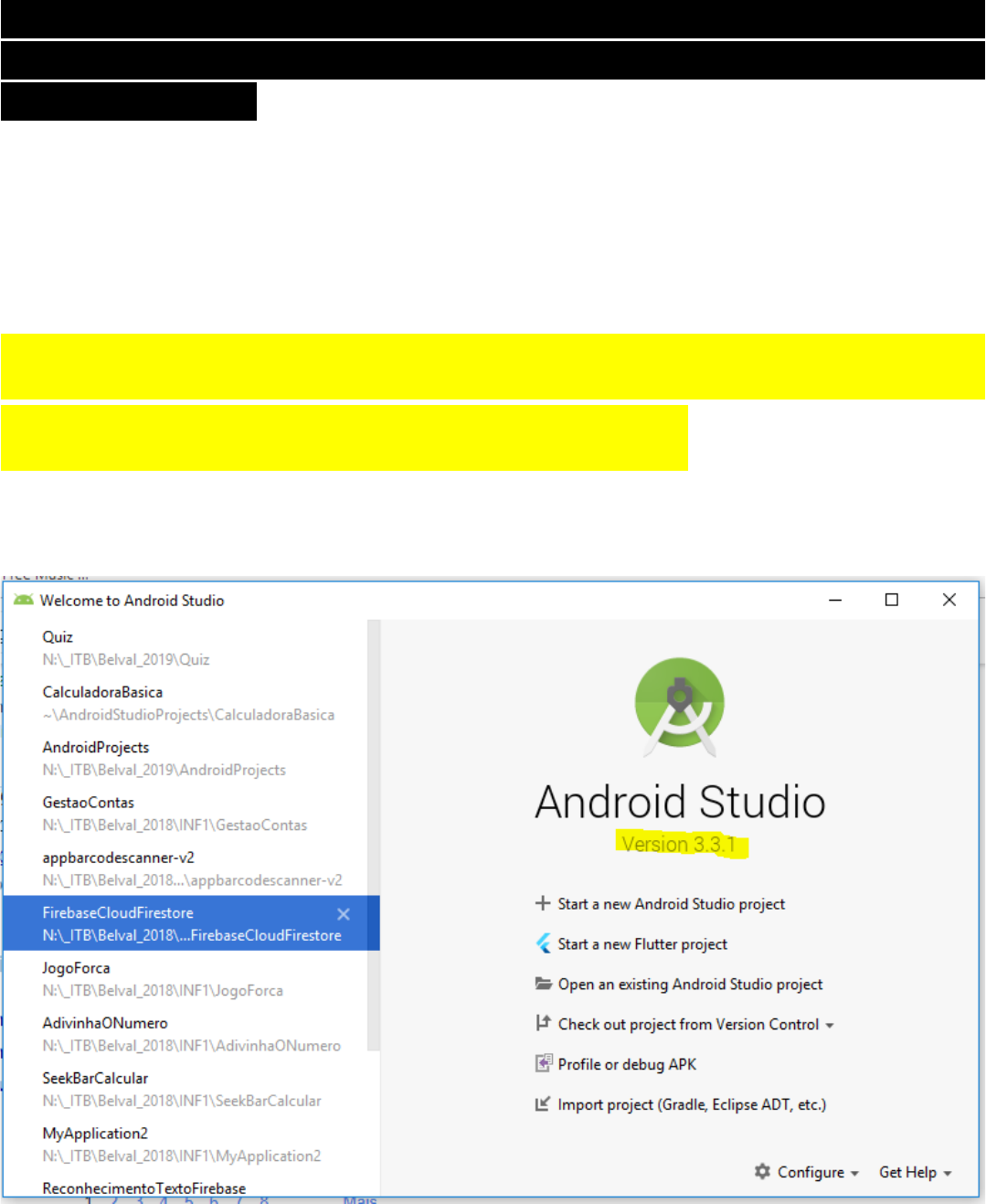Click the Import project arrow icon
Screen dimensions: 986x1204
click(x=544, y=1103)
